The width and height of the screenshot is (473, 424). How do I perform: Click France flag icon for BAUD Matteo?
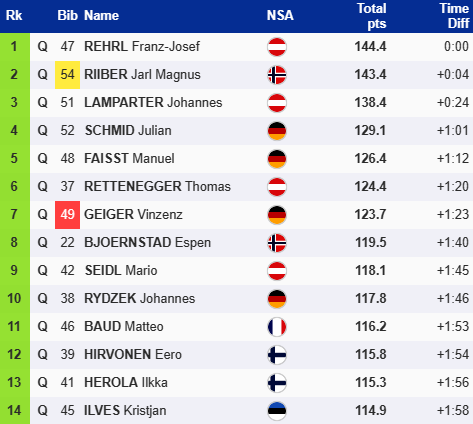[x=277, y=327]
